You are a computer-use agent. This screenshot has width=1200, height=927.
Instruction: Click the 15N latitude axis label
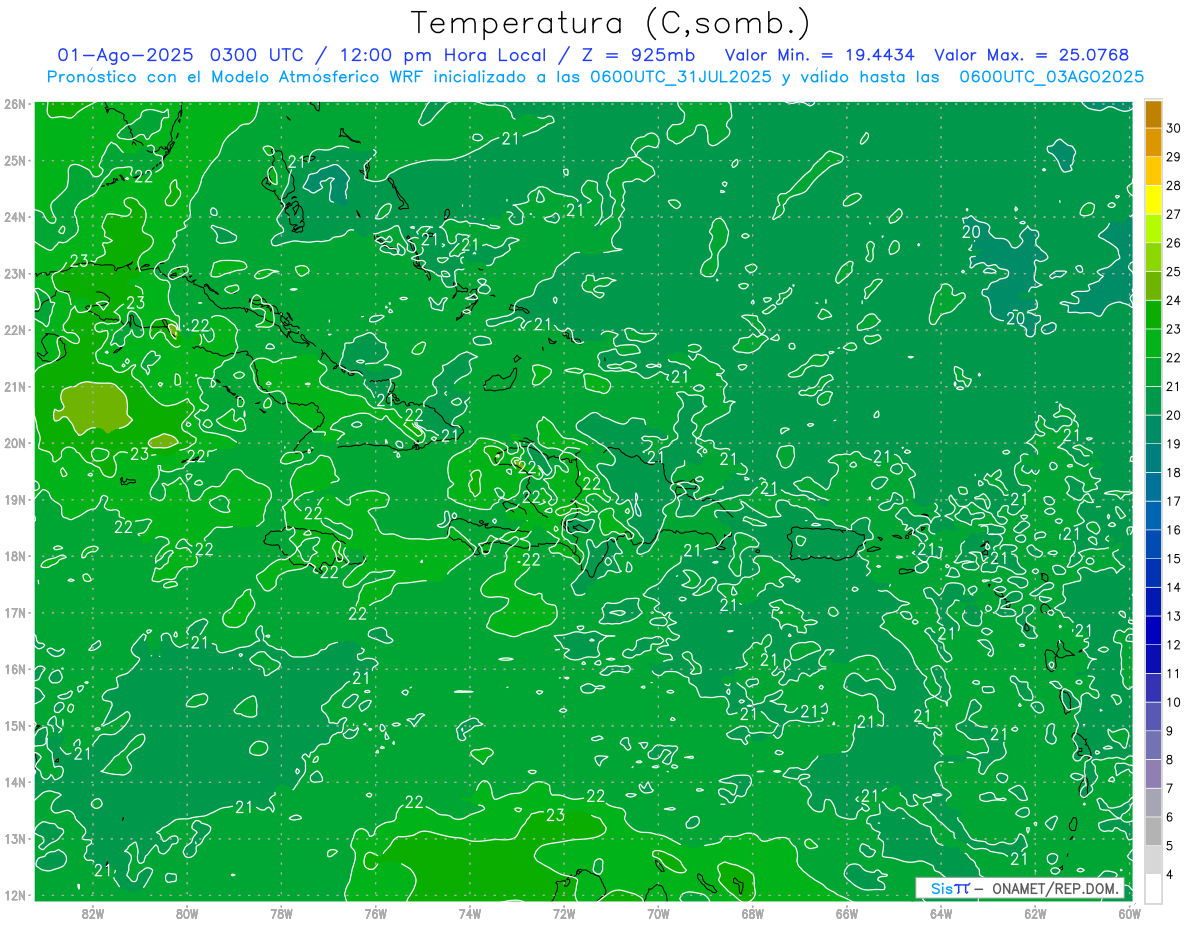(x=15, y=725)
